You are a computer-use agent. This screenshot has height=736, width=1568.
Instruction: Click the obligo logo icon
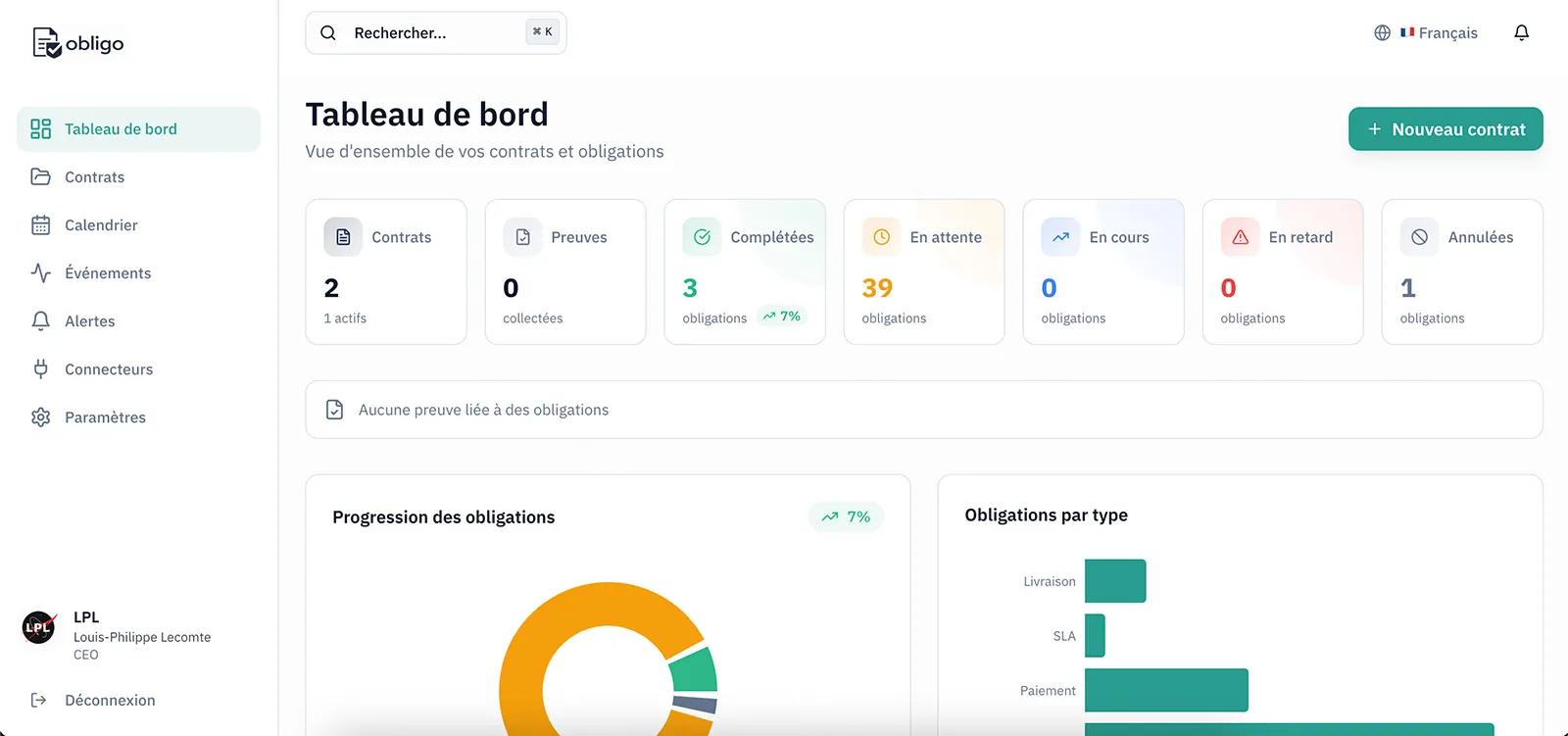coord(46,43)
